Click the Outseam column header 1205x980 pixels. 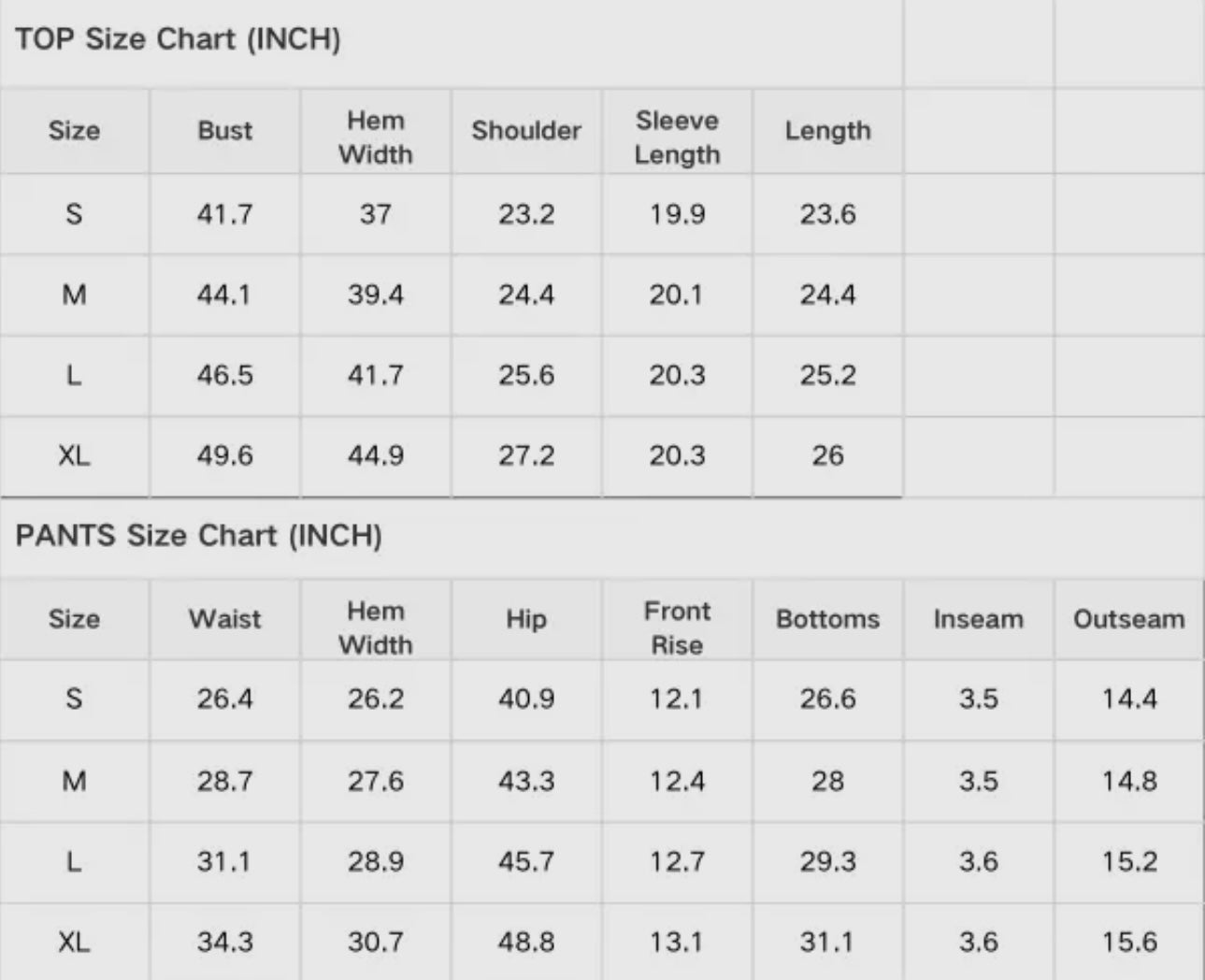coord(1128,619)
